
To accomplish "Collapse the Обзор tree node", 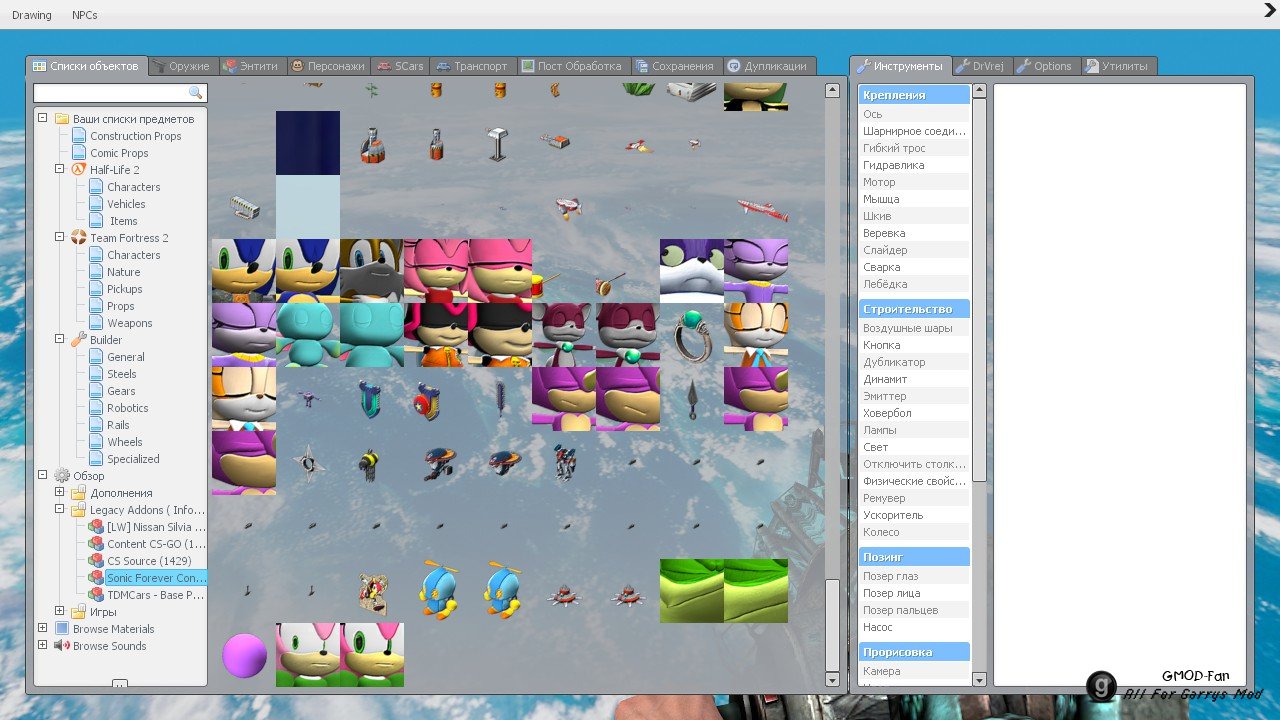I will point(42,475).
